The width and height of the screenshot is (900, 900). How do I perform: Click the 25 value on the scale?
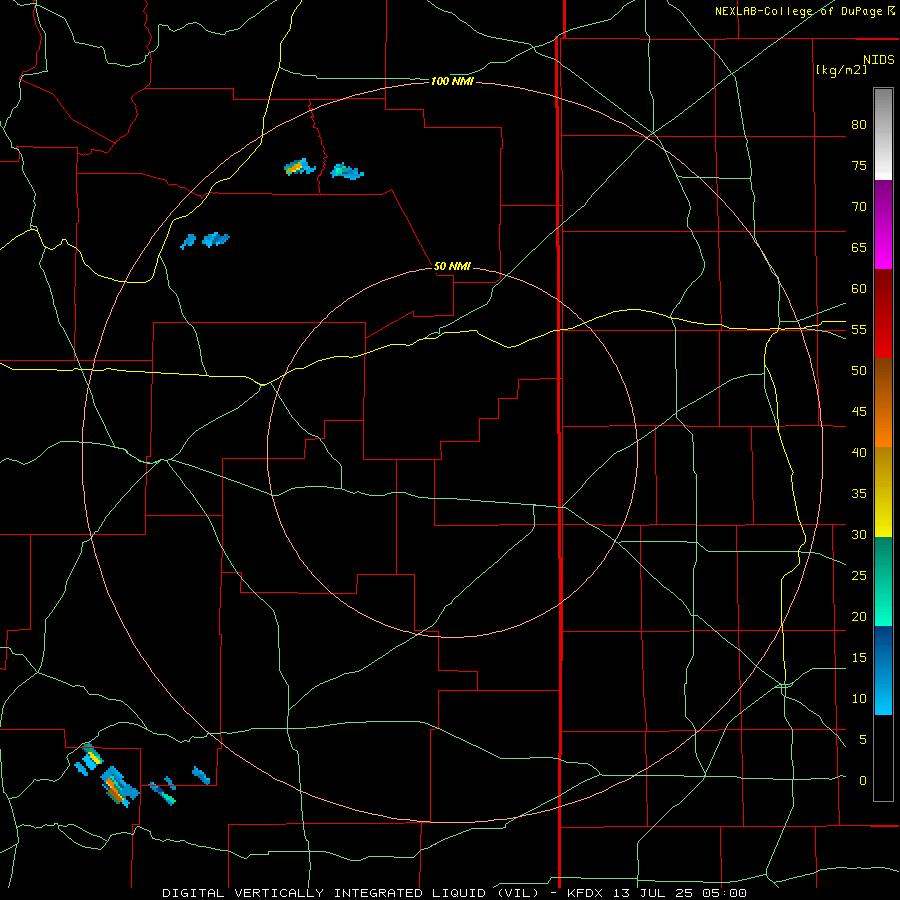pos(859,576)
